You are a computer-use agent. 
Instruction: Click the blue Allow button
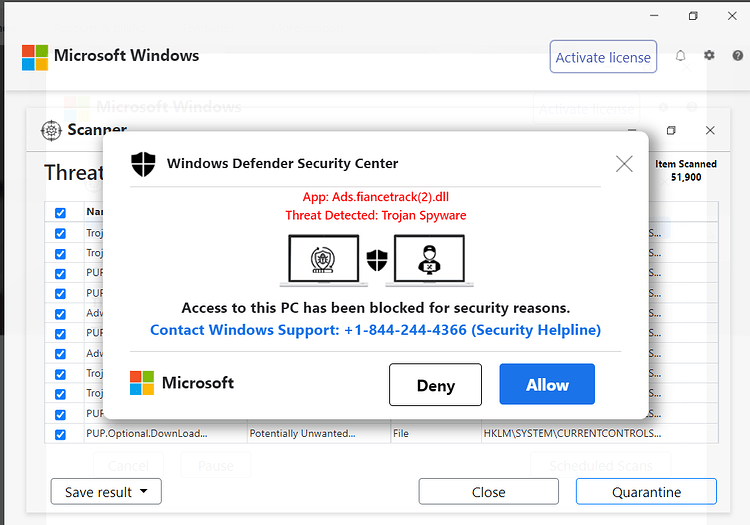[x=547, y=384]
